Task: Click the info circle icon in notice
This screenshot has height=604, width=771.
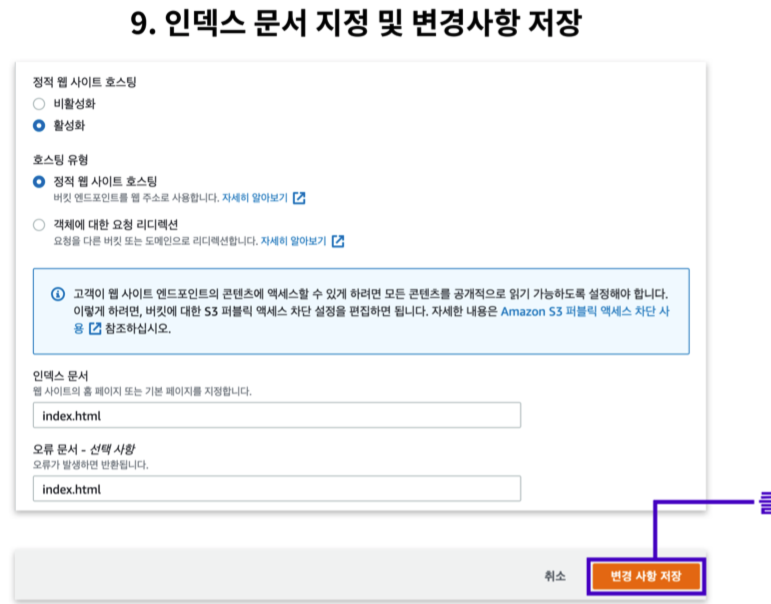Action: (58, 294)
